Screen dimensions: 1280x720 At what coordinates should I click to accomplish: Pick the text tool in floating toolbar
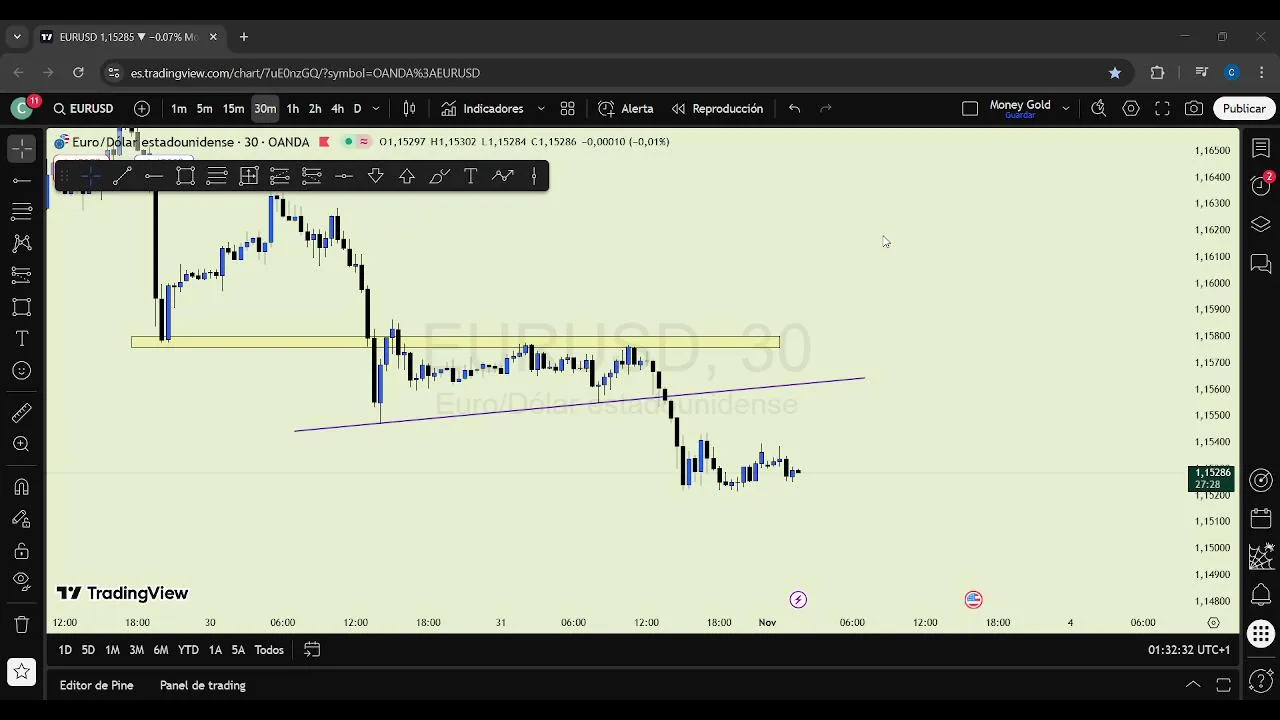[x=471, y=177]
